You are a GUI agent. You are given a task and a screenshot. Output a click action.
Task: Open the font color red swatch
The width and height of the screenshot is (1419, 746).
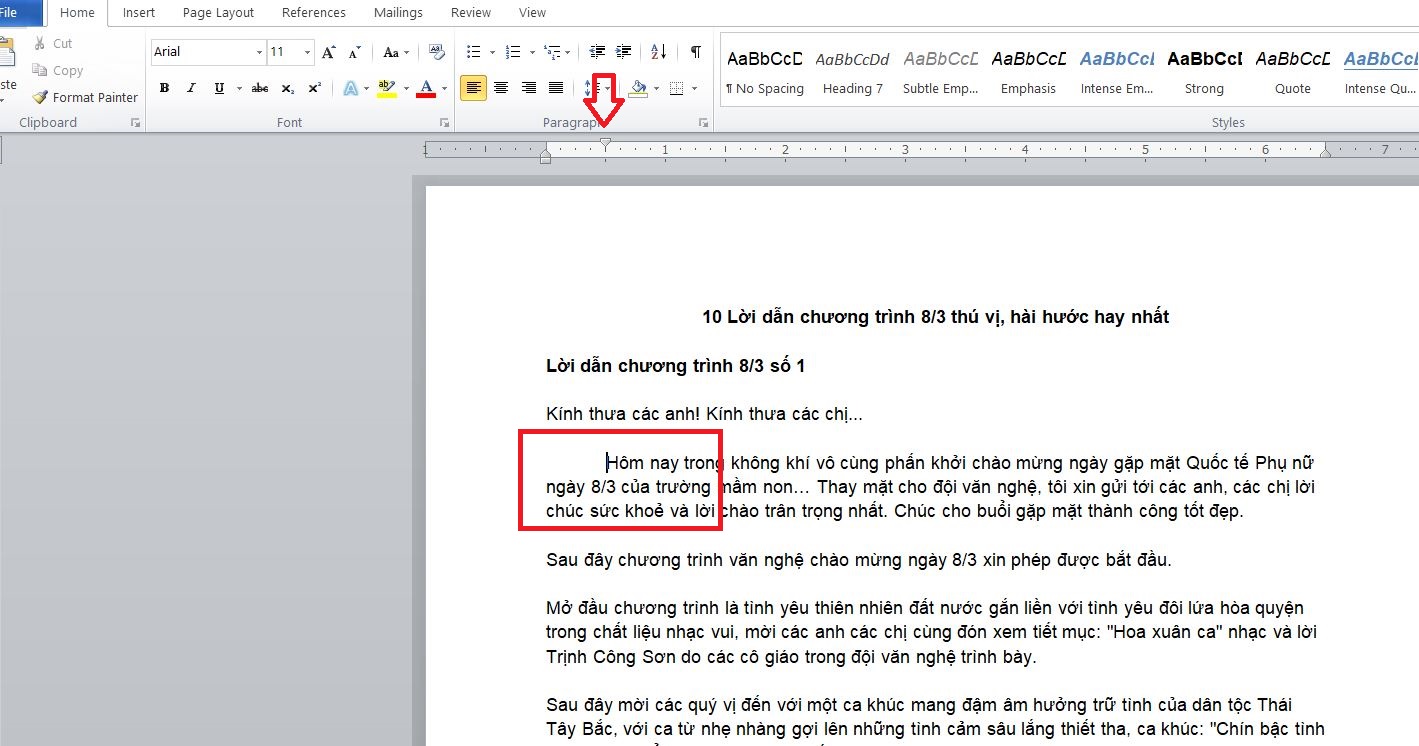click(427, 88)
